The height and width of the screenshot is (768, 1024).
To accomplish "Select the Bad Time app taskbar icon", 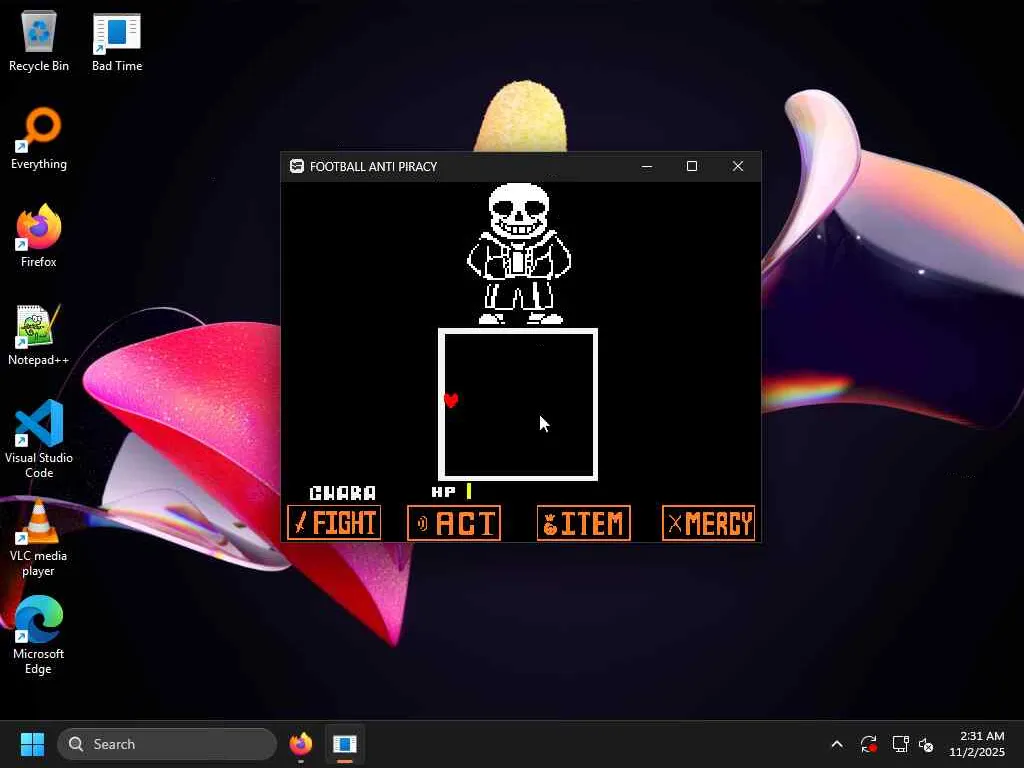I will tap(345, 744).
